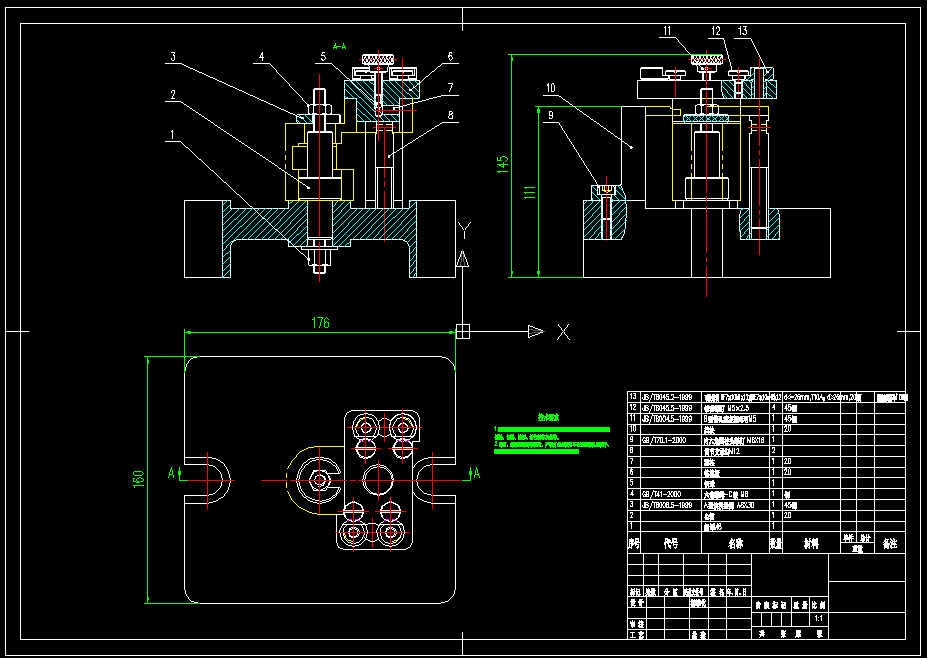Click the green A-A section view label
This screenshot has height=658, width=927.
[x=339, y=46]
